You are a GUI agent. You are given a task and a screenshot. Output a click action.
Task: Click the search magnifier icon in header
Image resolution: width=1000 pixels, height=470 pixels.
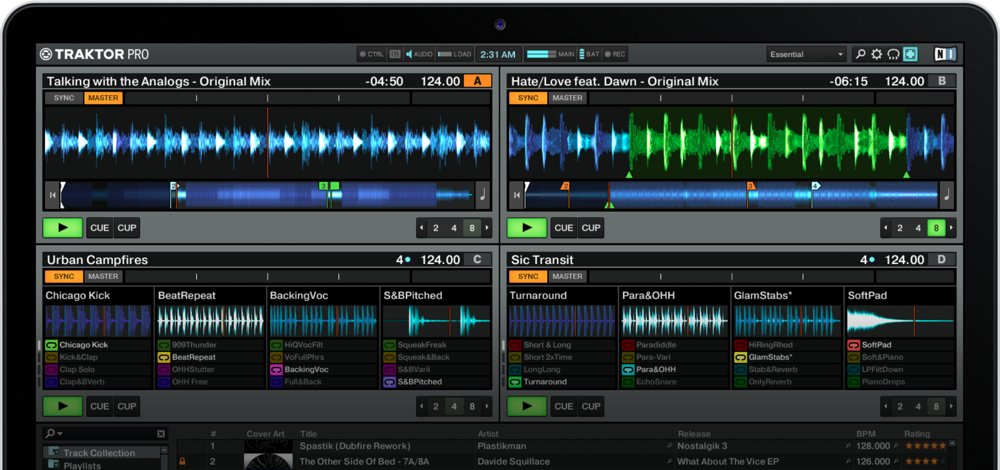pos(860,54)
